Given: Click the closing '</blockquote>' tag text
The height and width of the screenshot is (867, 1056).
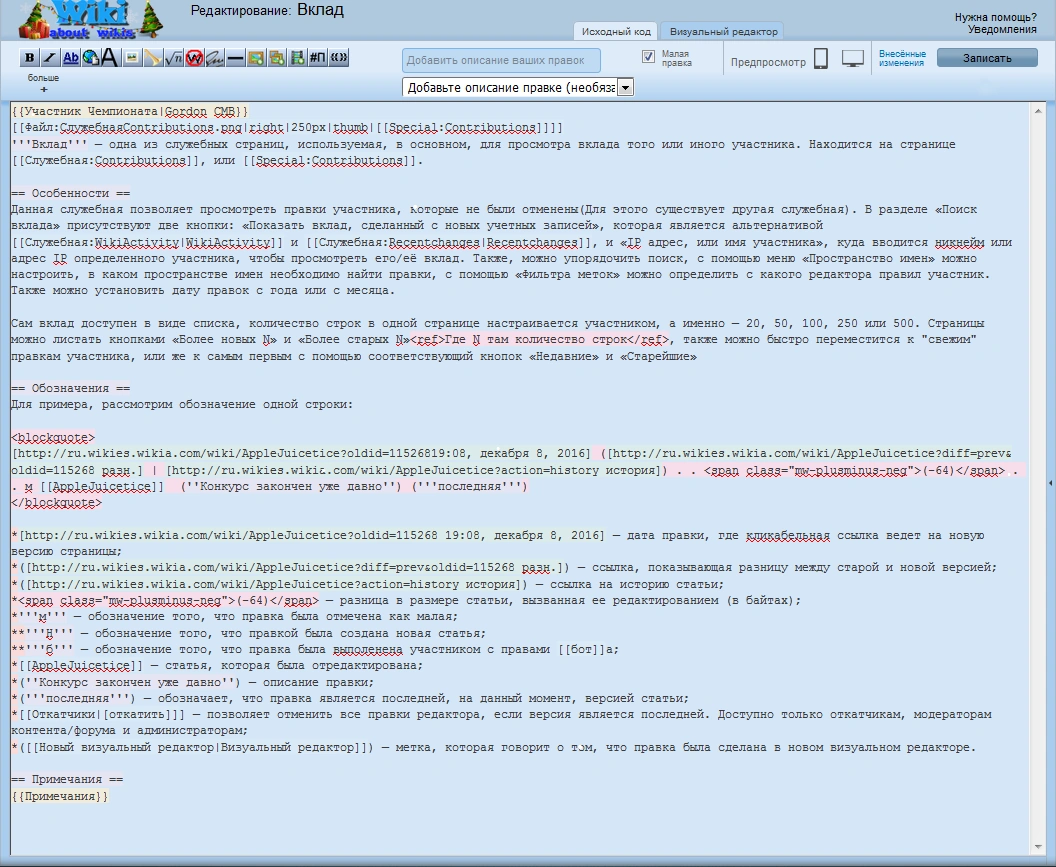Looking at the screenshot, I should pos(57,503).
